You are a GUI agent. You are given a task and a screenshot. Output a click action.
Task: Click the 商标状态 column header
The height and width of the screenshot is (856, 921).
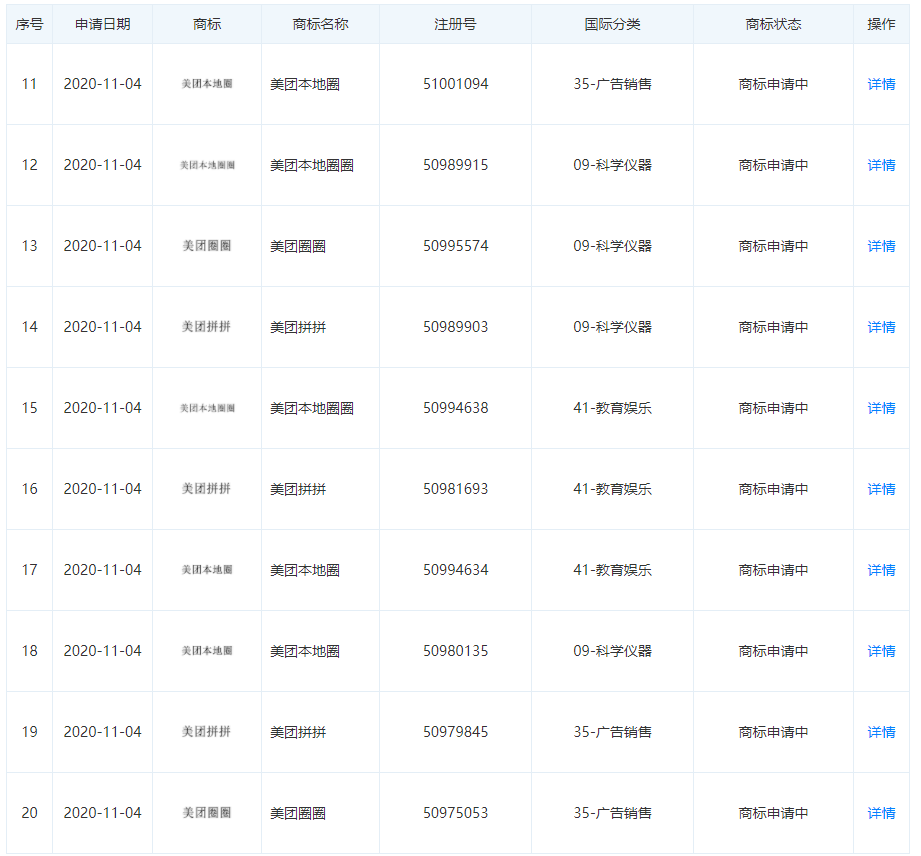(773, 24)
